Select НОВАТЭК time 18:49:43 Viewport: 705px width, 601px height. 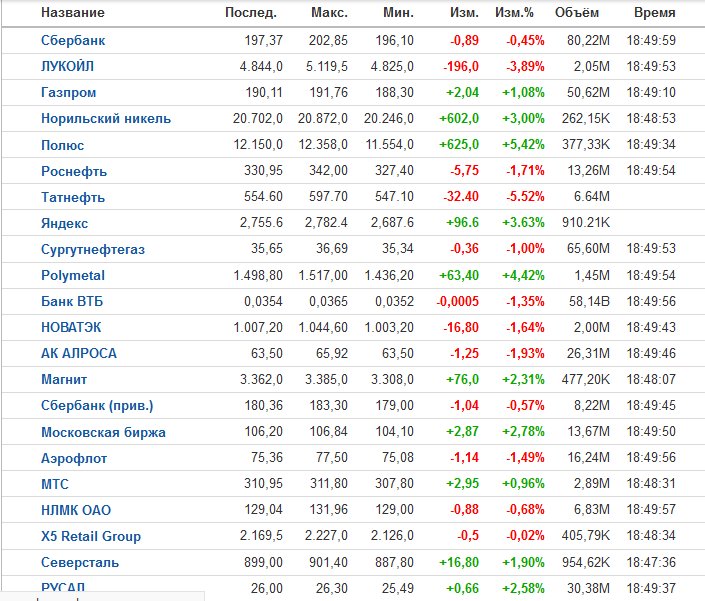[651, 327]
